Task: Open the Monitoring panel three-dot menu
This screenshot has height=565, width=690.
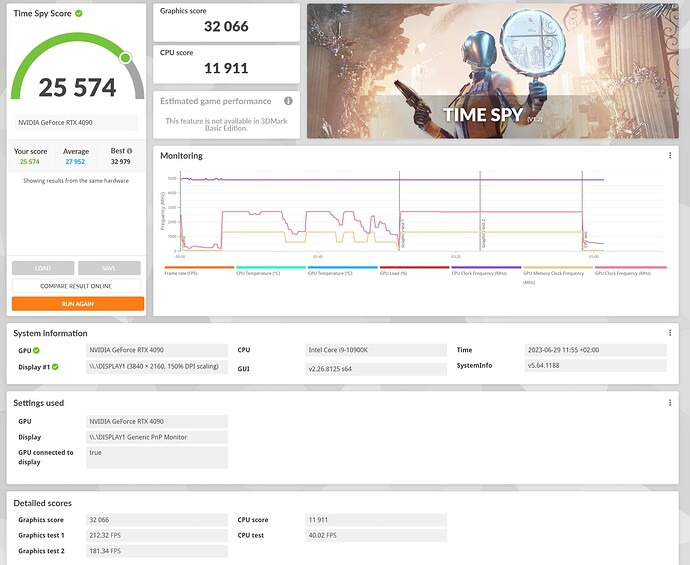Action: pos(669,156)
